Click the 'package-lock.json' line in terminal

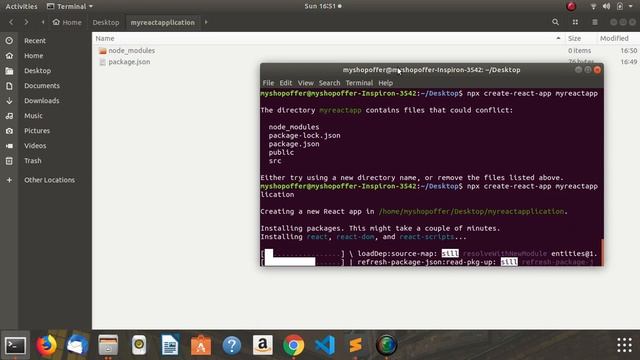(x=304, y=136)
